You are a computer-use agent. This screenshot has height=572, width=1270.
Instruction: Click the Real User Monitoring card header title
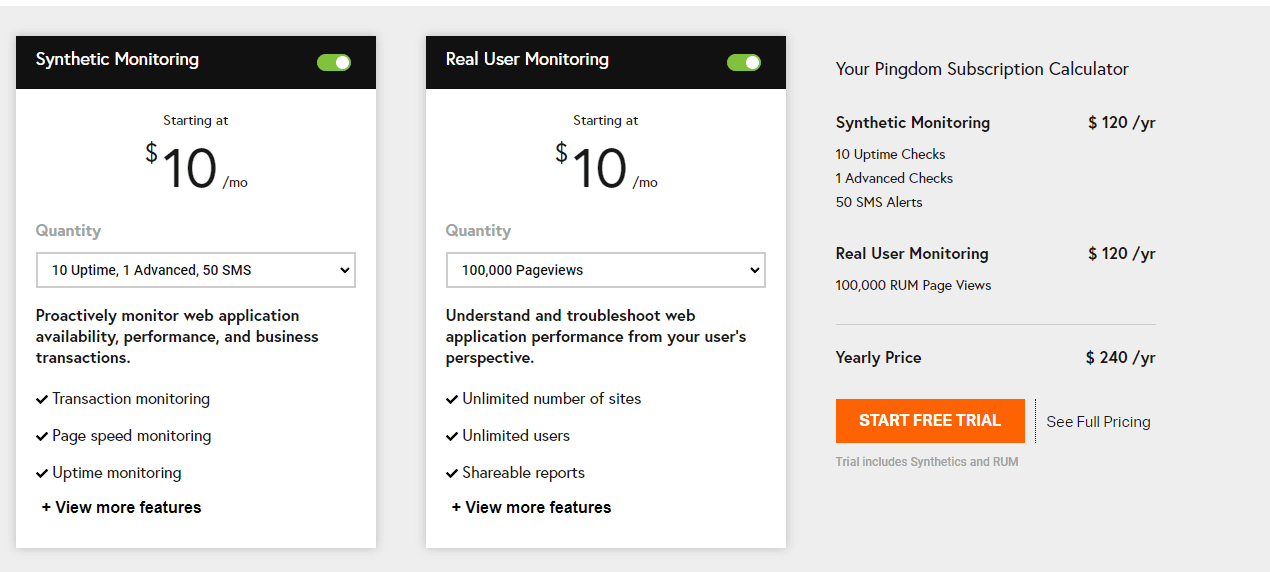527,59
